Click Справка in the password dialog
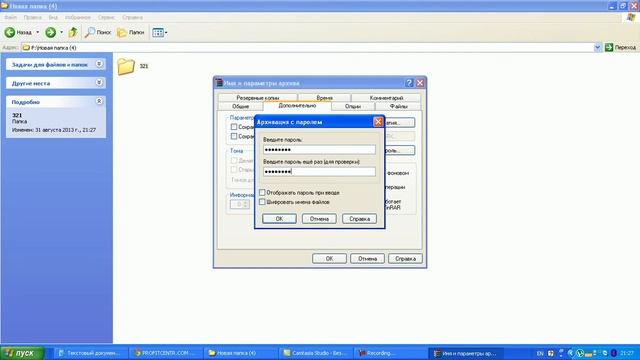The width and height of the screenshot is (640, 360). coord(359,219)
